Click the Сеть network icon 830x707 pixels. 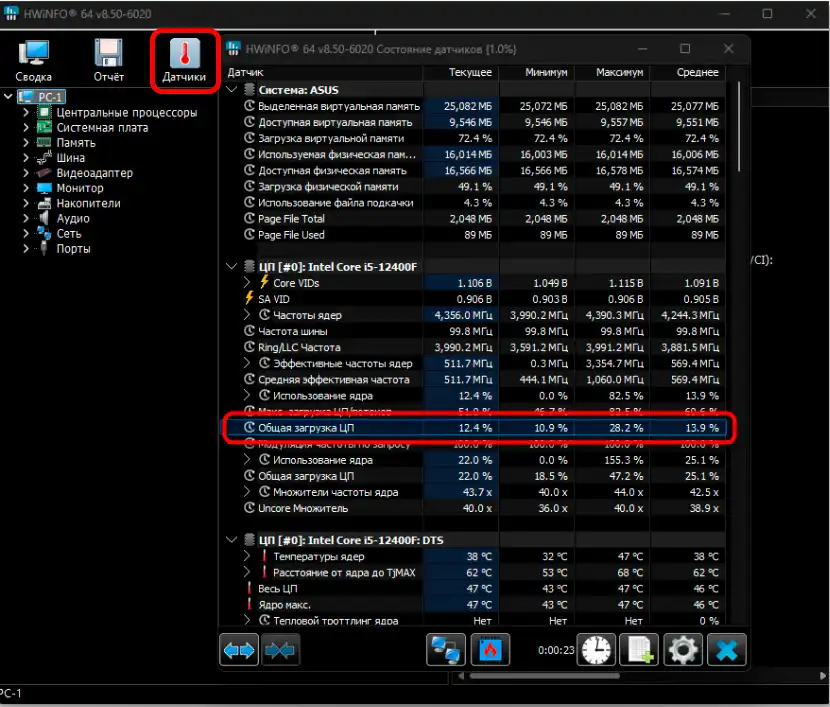coord(44,233)
